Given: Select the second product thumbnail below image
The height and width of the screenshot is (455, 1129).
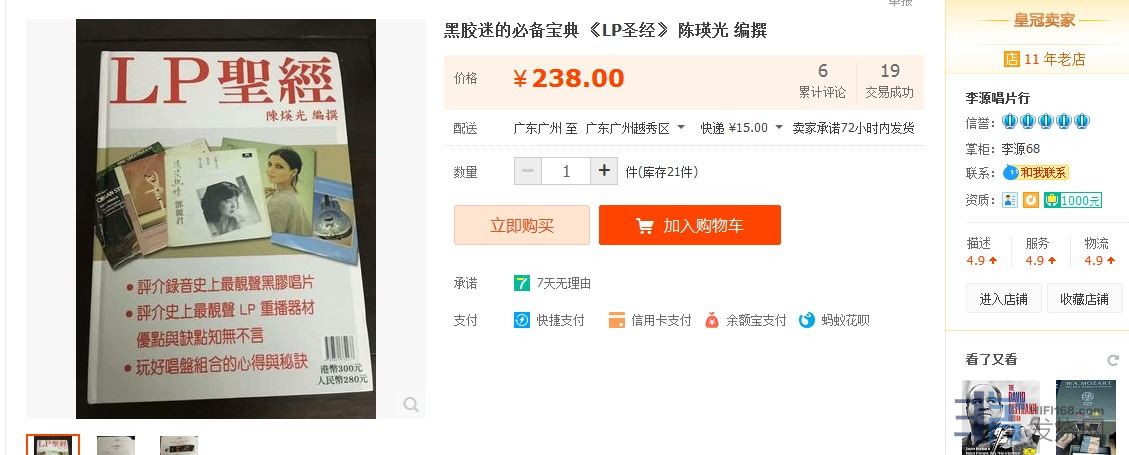Looking at the screenshot, I should (116, 445).
